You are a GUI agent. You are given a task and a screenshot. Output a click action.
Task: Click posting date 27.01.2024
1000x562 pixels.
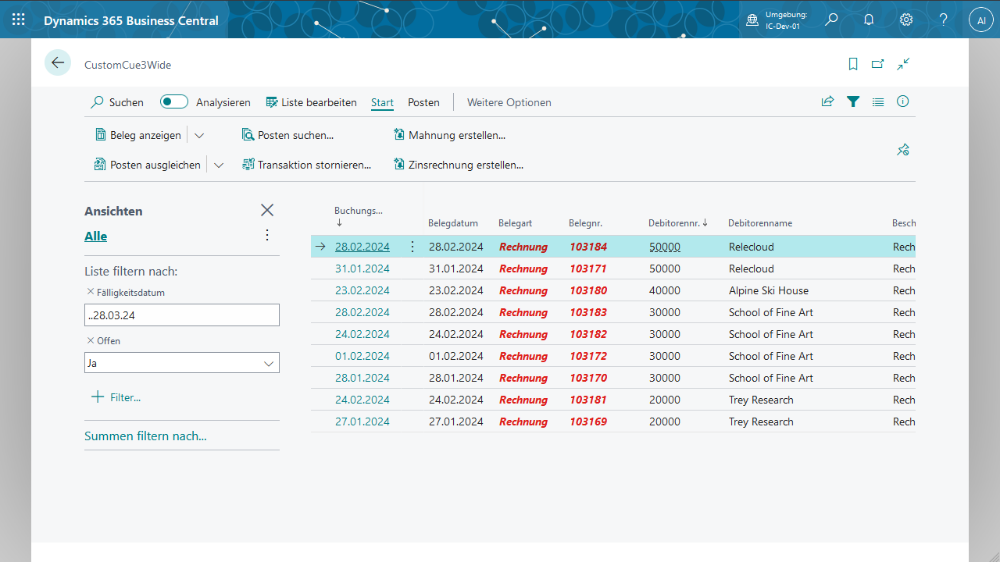pyautogui.click(x=362, y=422)
